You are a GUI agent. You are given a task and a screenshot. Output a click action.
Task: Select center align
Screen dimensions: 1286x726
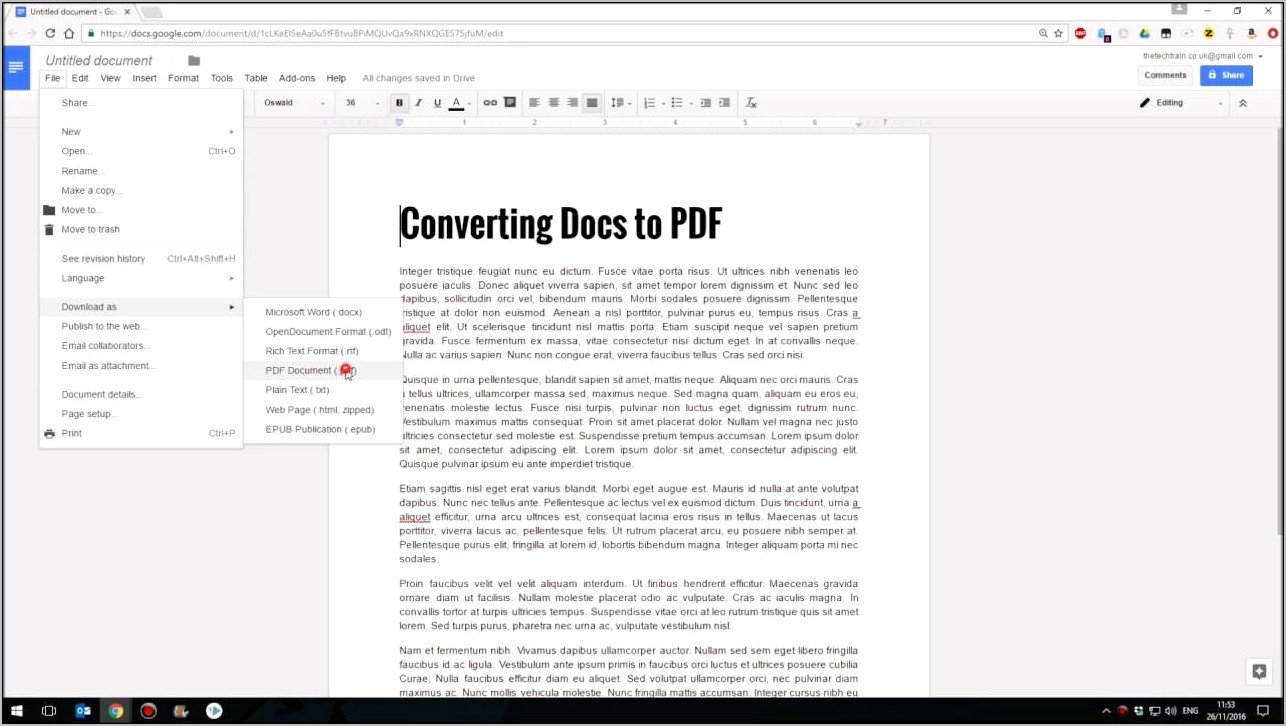pyautogui.click(x=553, y=103)
